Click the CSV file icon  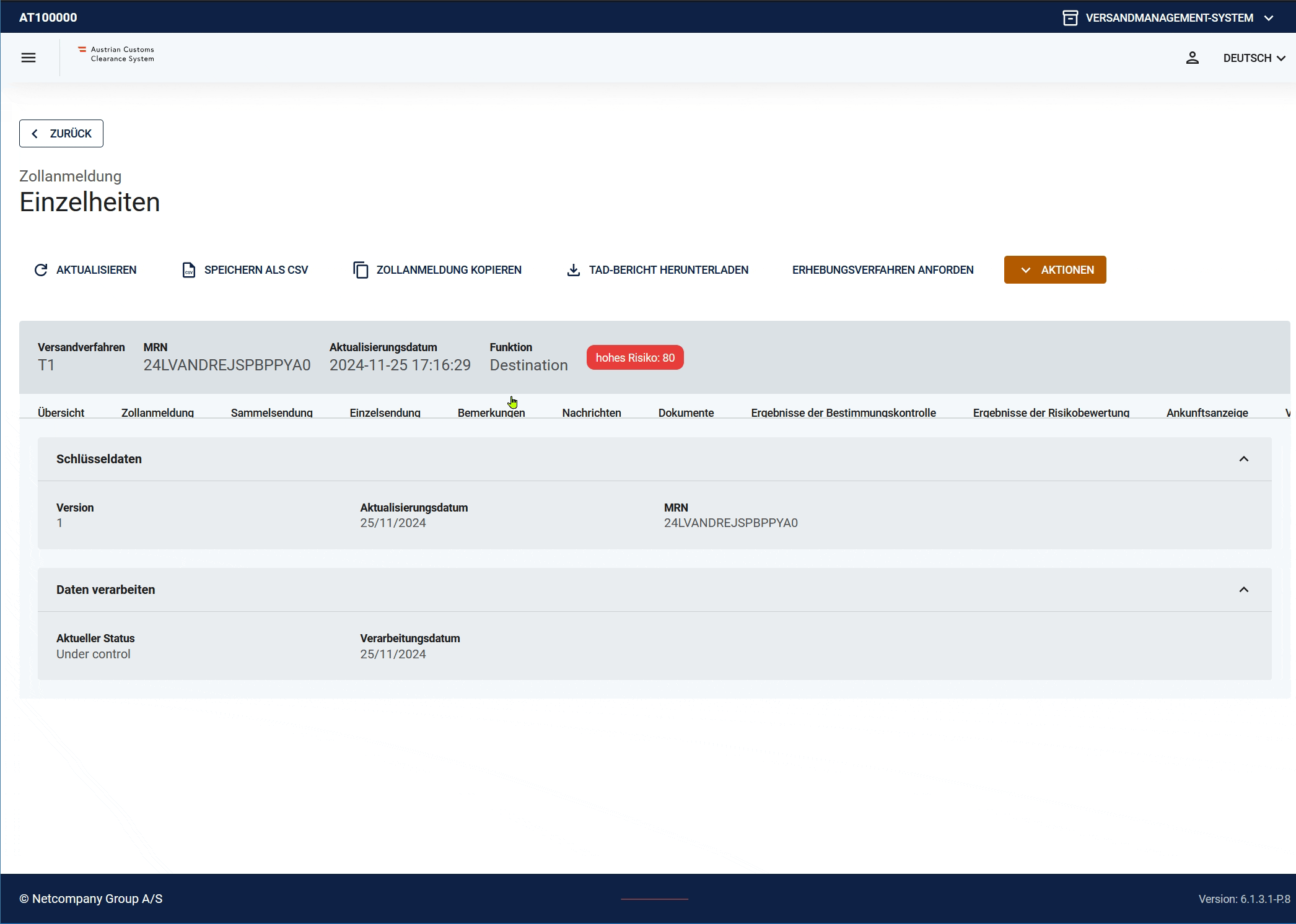[188, 270]
